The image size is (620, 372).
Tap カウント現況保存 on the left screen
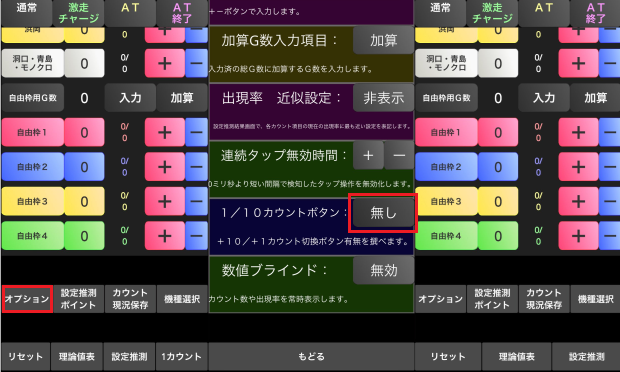(130, 299)
